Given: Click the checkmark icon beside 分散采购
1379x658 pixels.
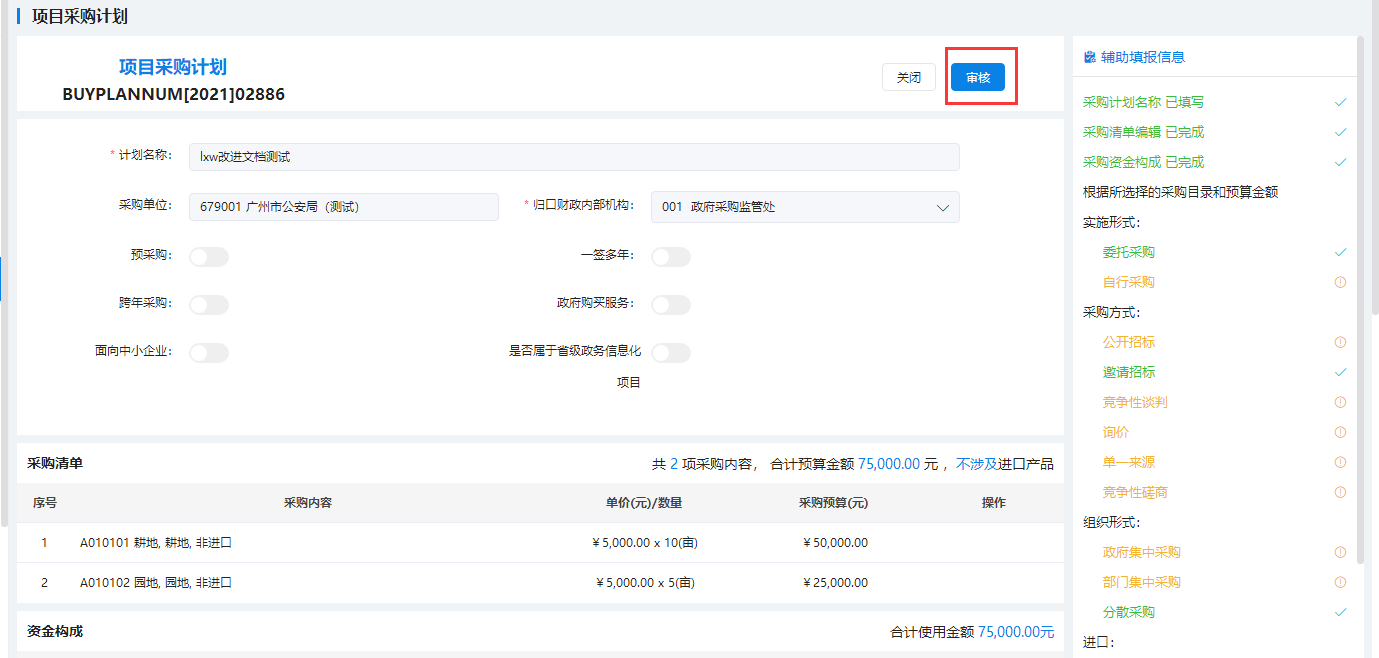Looking at the screenshot, I should coord(1340,612).
